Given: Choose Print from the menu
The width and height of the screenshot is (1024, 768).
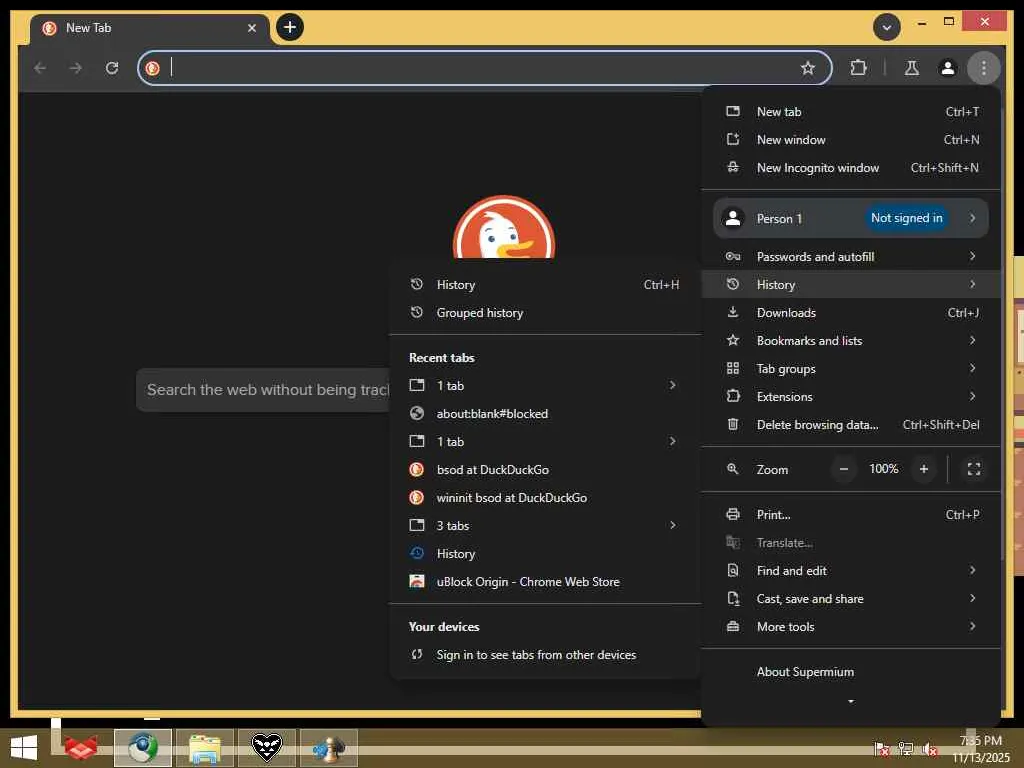Looking at the screenshot, I should tap(851, 515).
